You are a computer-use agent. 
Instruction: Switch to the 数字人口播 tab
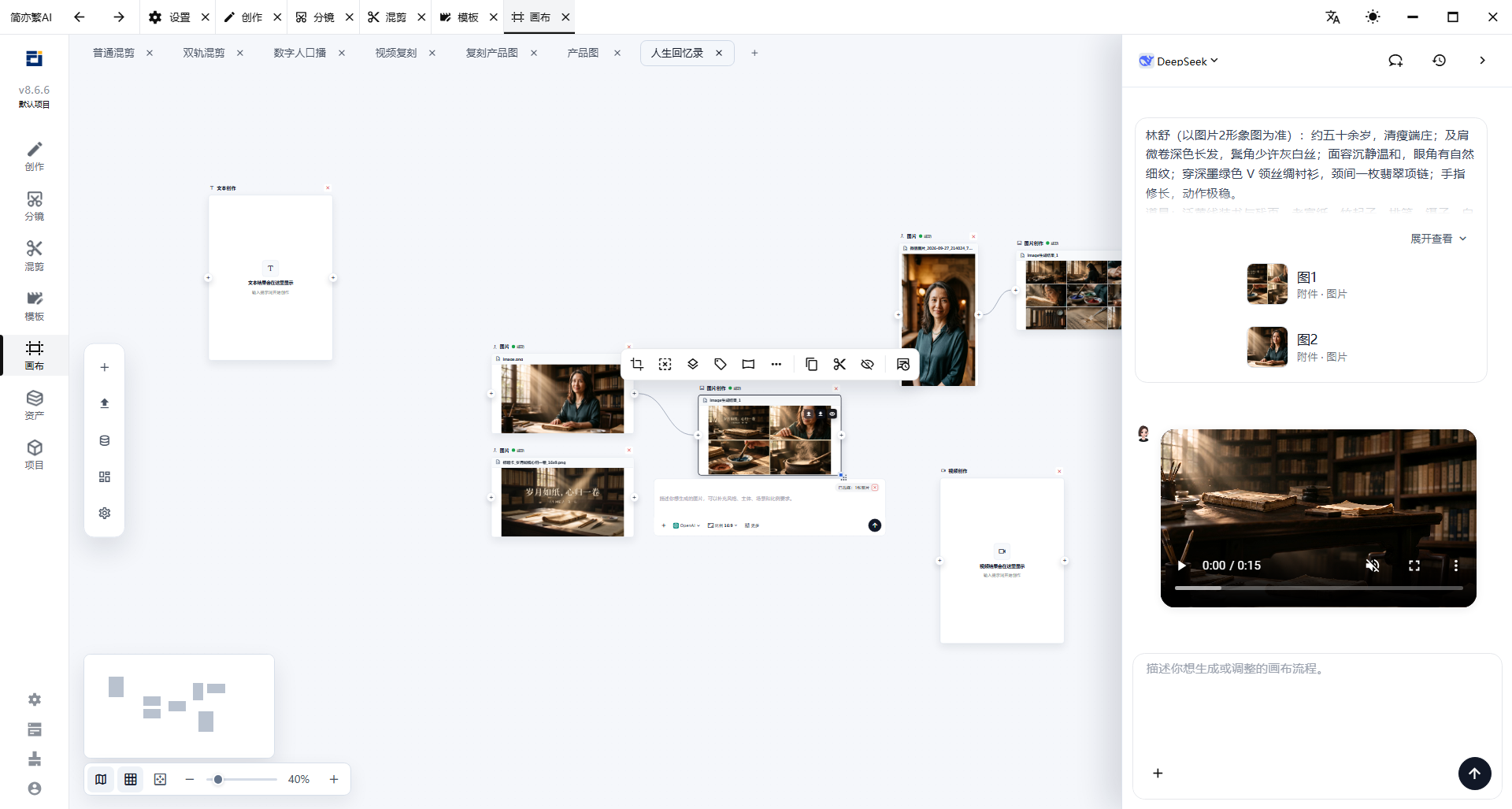pos(299,53)
